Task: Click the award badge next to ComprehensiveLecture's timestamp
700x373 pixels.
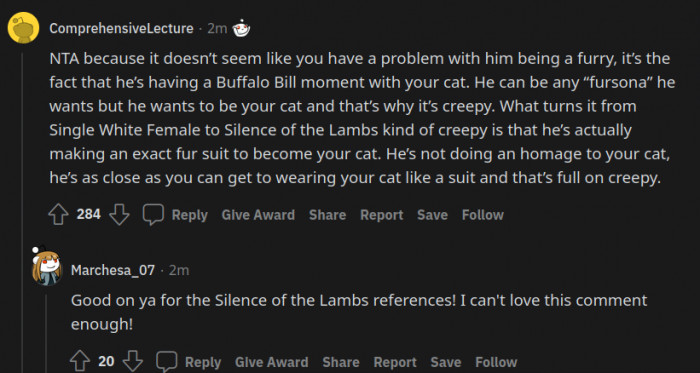Action: 242,29
